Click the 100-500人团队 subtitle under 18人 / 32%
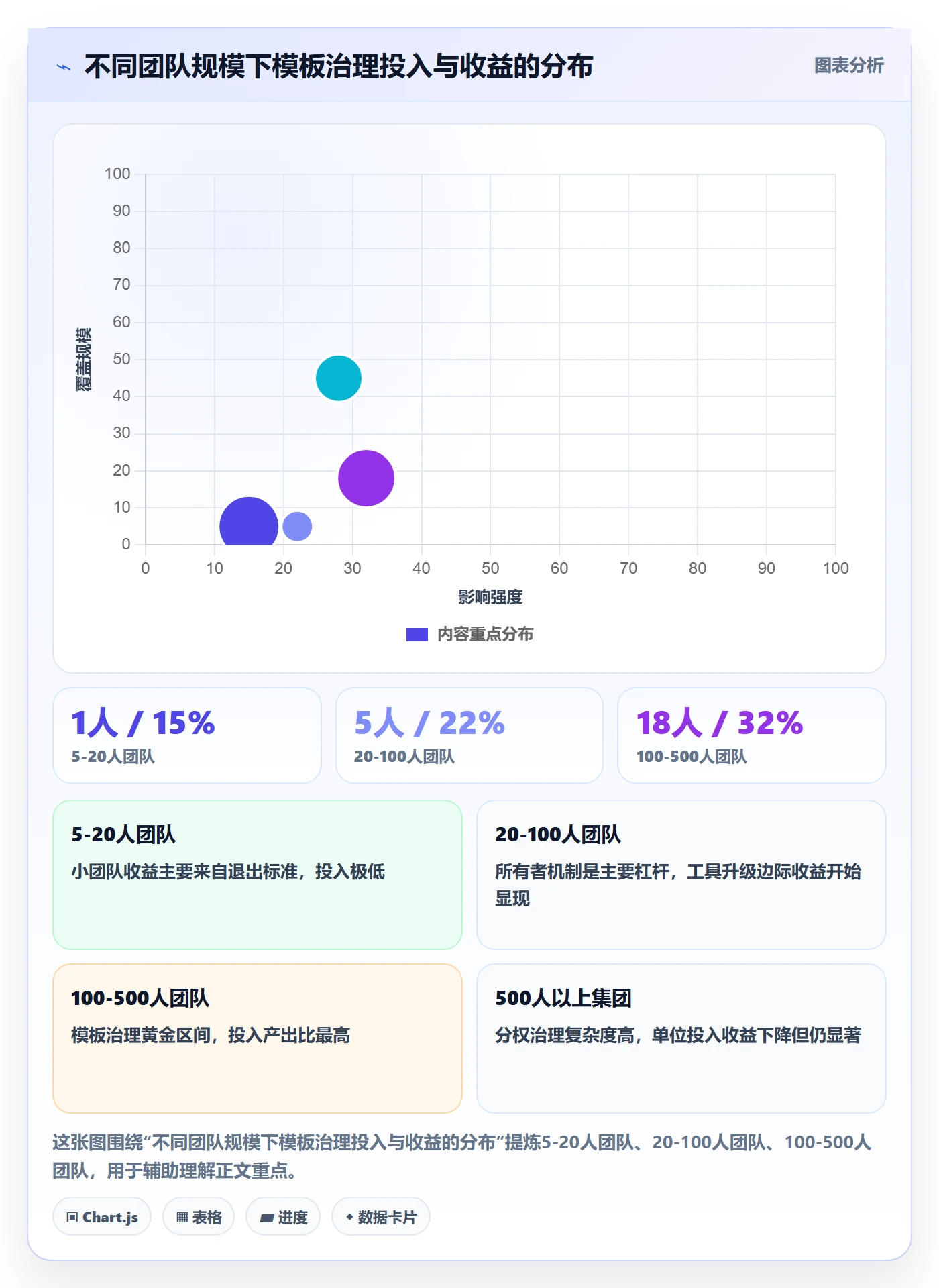The image size is (939, 1288). (x=692, y=757)
